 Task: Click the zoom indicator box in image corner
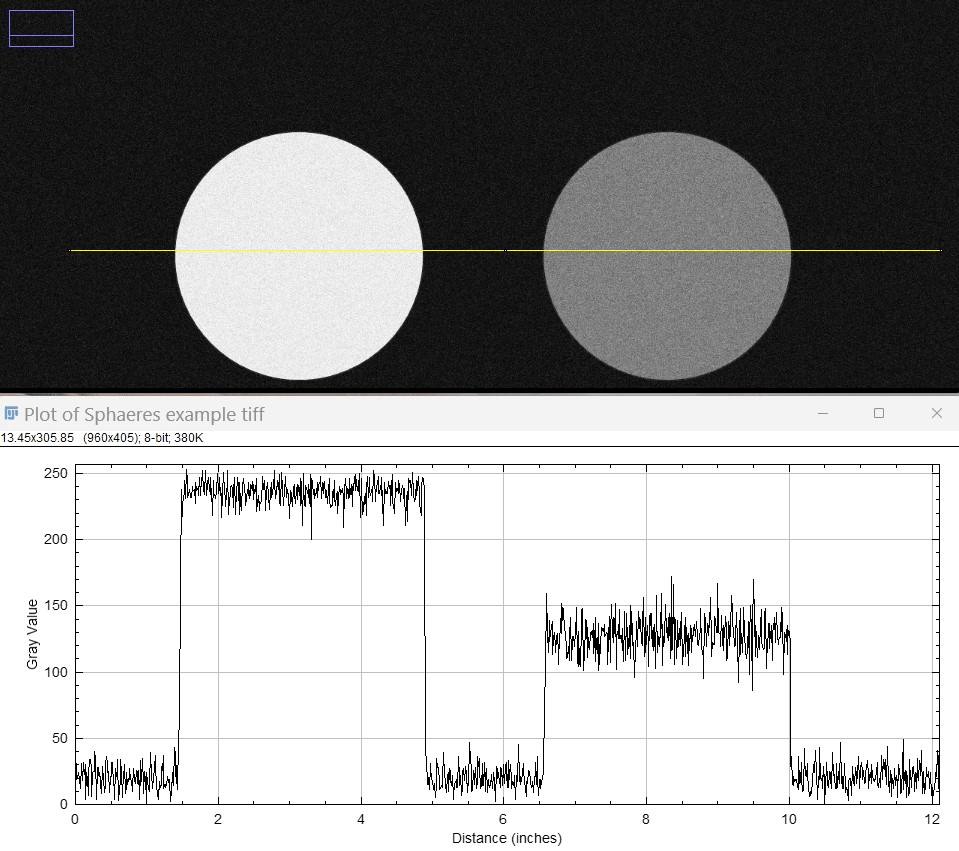[42, 28]
